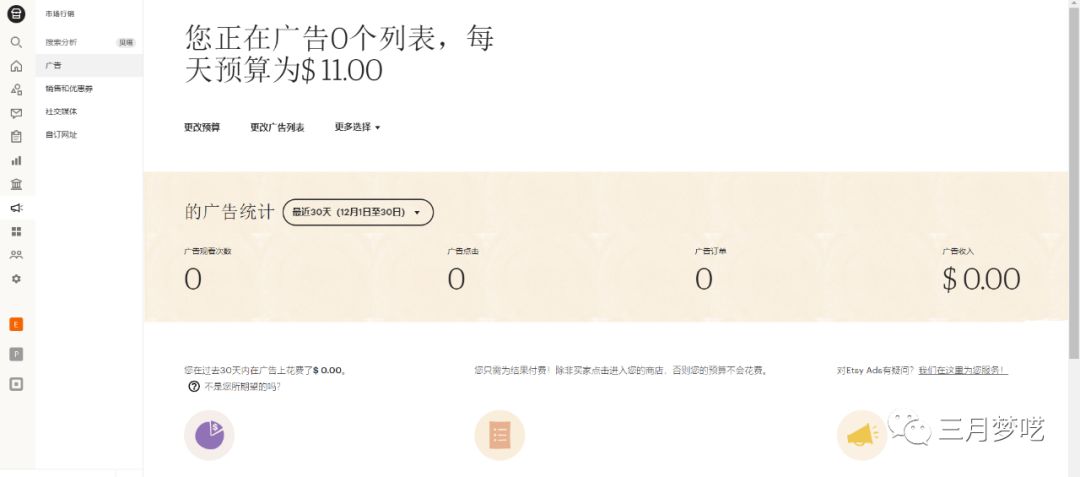Select 广告 in the marketing menu

54,65
